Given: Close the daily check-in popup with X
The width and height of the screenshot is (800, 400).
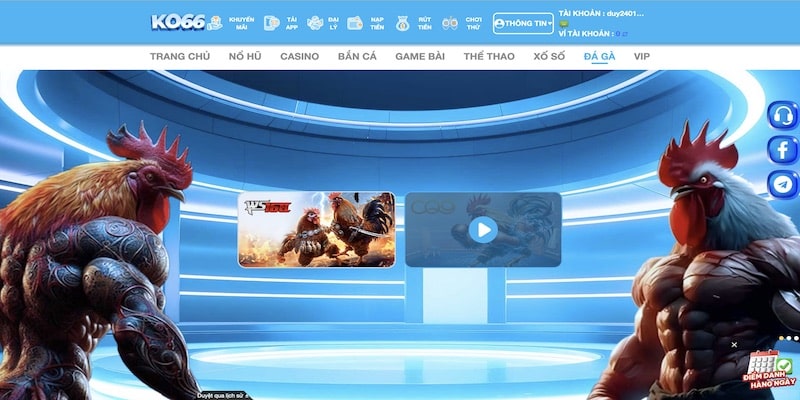Looking at the screenshot, I should coord(734,345).
